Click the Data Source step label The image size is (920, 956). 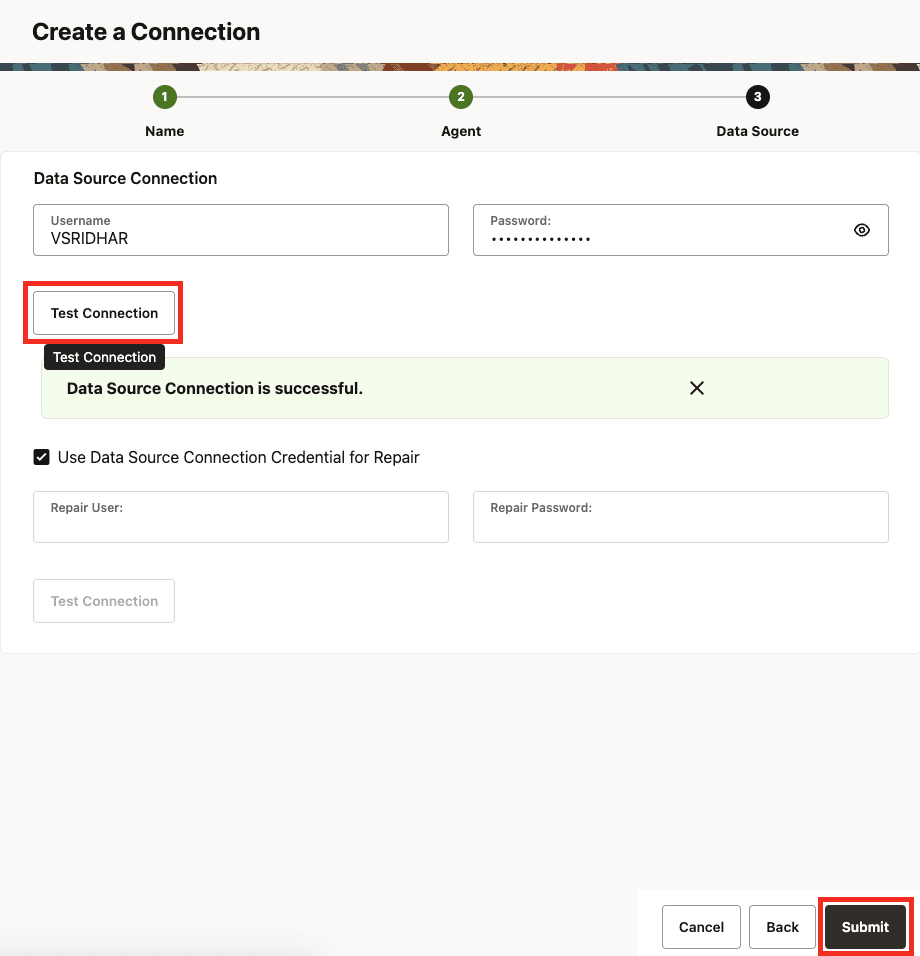[757, 131]
